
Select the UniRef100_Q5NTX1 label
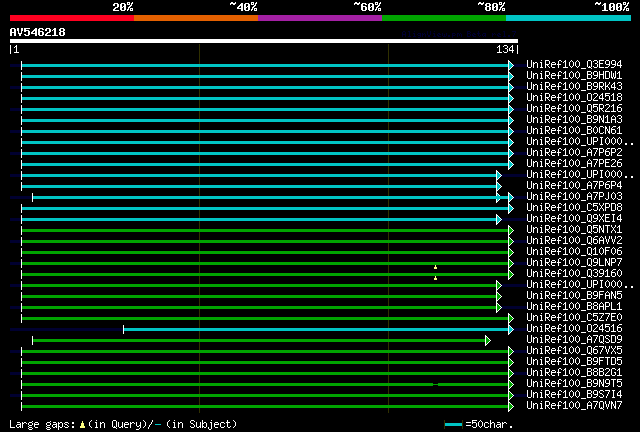click(x=574, y=229)
